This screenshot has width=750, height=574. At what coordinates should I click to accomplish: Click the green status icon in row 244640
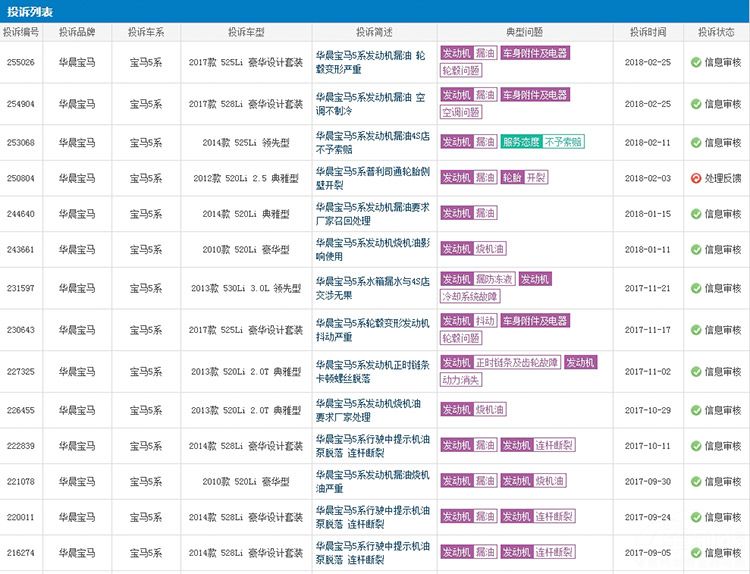point(696,214)
